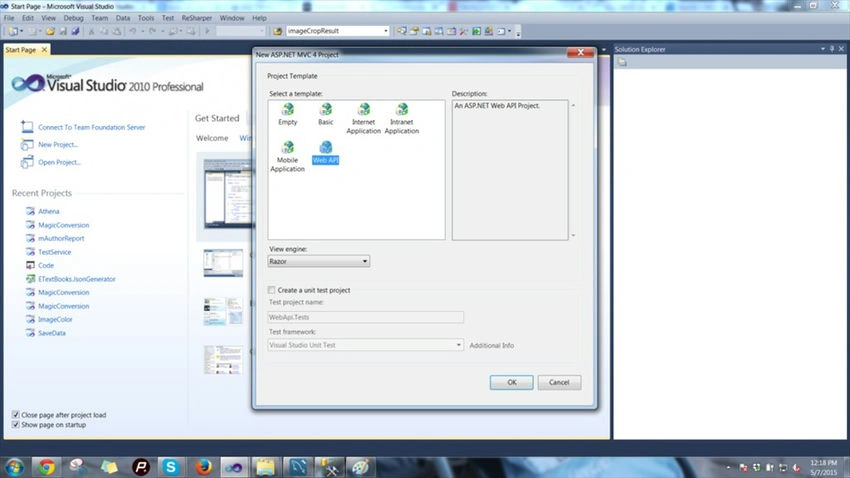Toggle Close page after project load
This screenshot has width=850, height=478.
(16, 415)
